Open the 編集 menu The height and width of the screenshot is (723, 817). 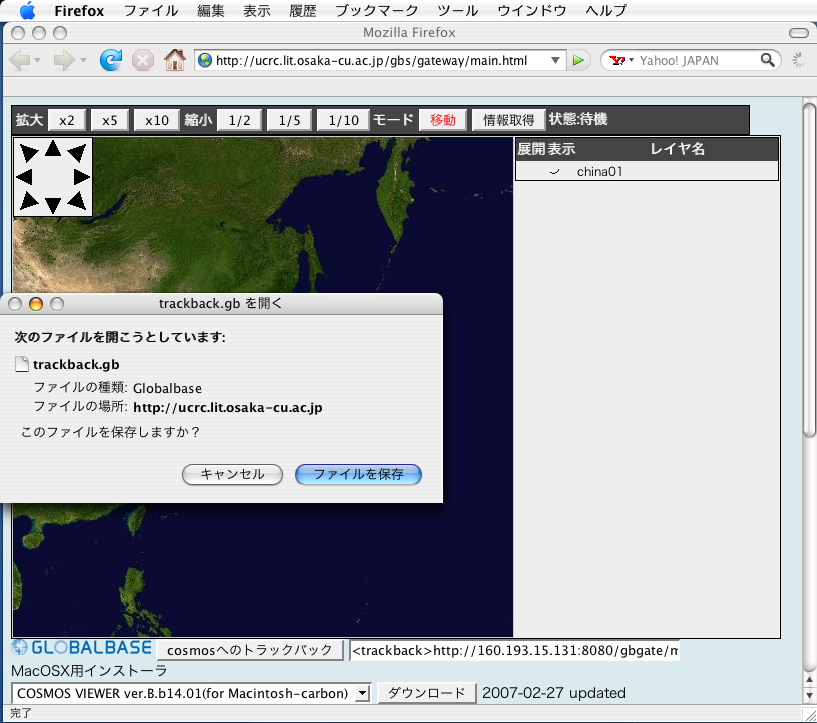tap(211, 10)
